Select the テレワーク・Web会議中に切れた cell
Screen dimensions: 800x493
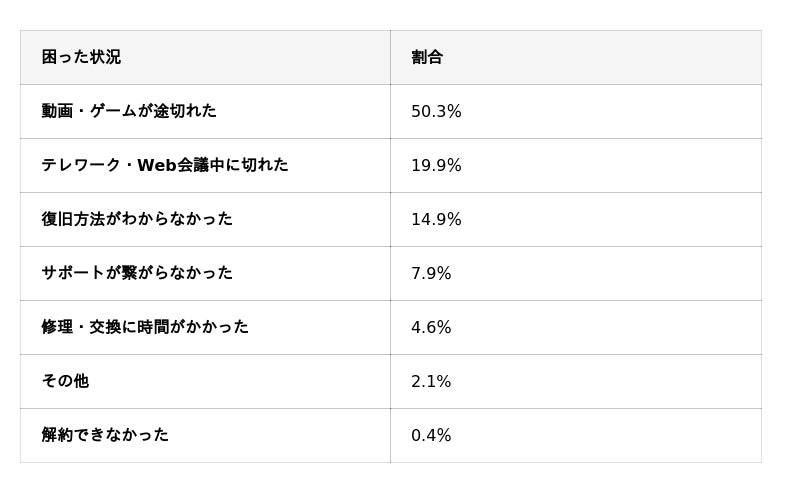[165, 165]
